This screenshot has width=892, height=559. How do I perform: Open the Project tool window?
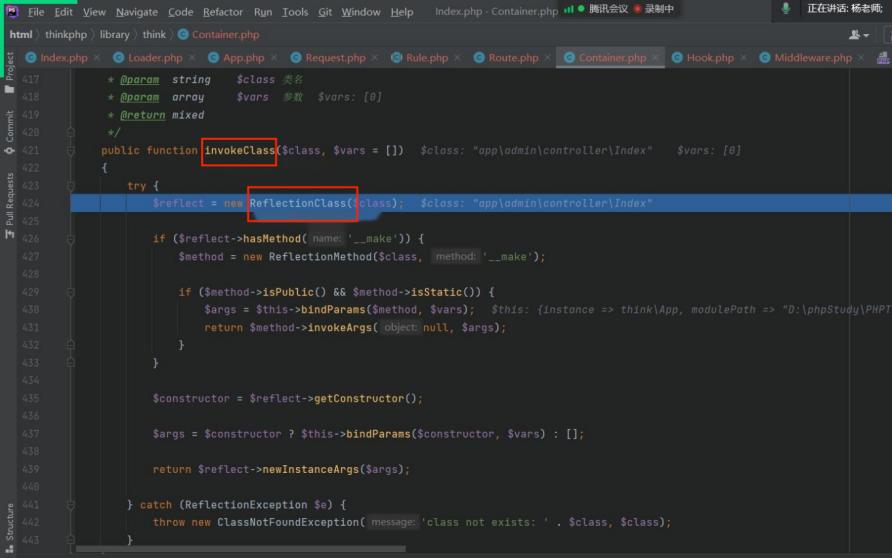pyautogui.click(x=9, y=73)
